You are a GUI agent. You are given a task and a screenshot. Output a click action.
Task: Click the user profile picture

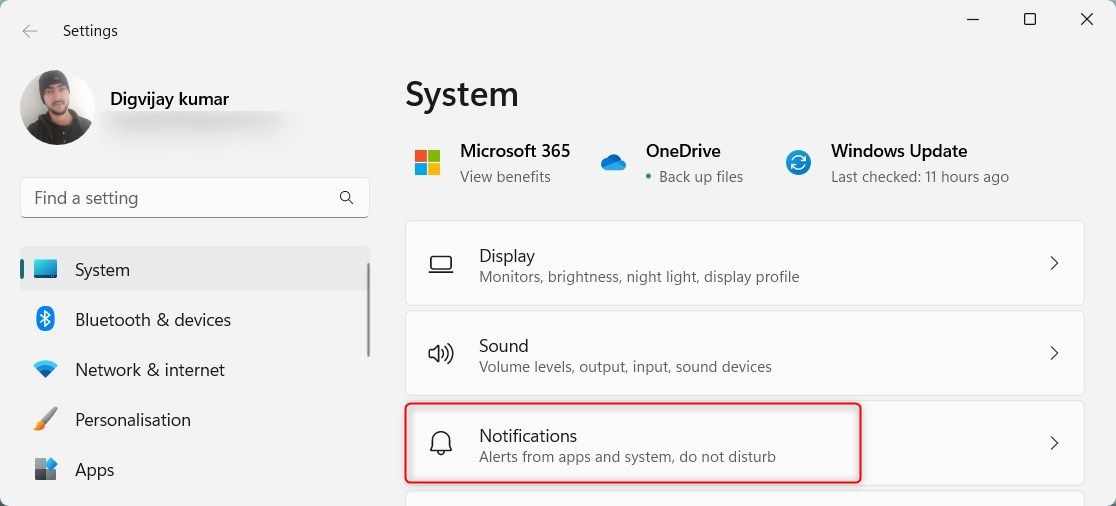pos(57,108)
